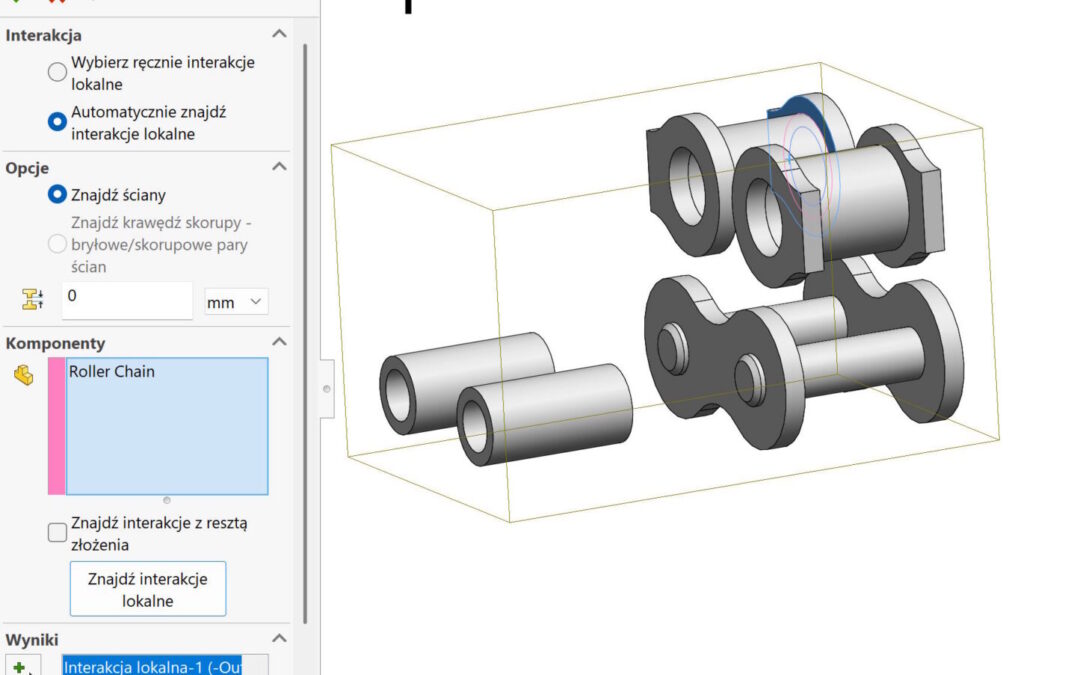
Task: Select the Wybierz ręcznie interakcje lokalne option
Action: 58,72
